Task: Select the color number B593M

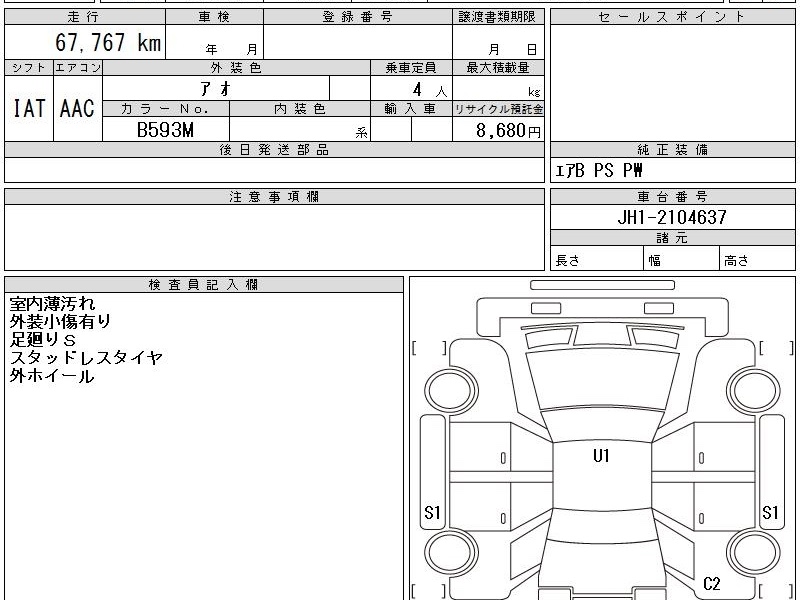Action: [165, 130]
